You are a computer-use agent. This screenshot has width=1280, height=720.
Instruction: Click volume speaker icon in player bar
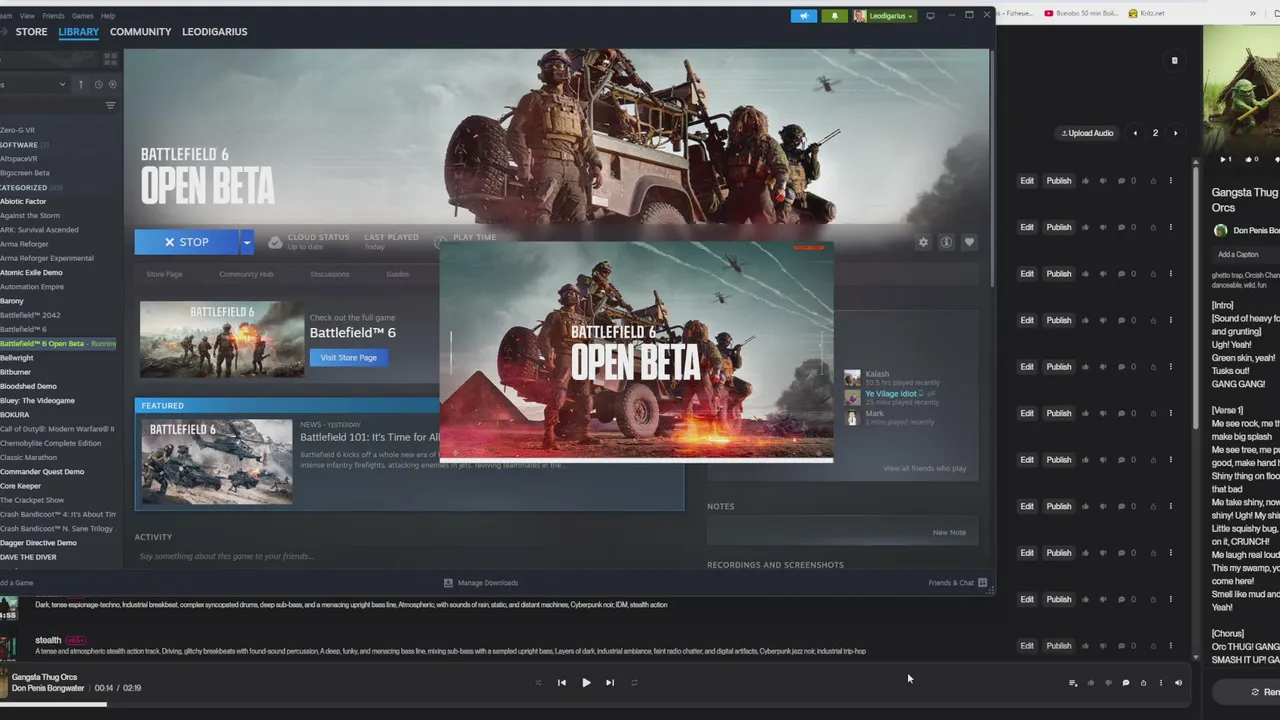point(1178,683)
